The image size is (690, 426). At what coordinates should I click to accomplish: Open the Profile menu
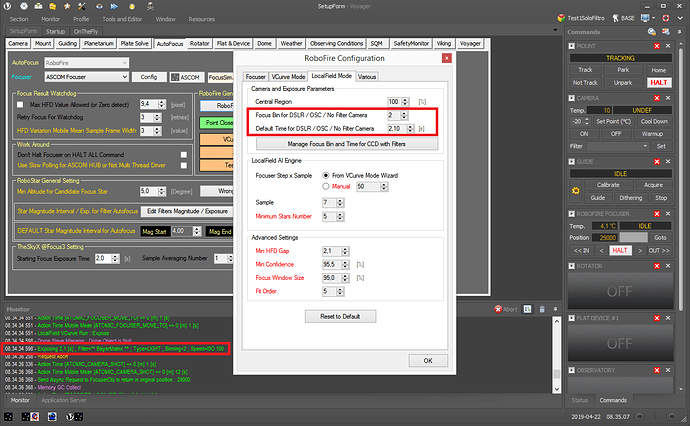coord(81,19)
